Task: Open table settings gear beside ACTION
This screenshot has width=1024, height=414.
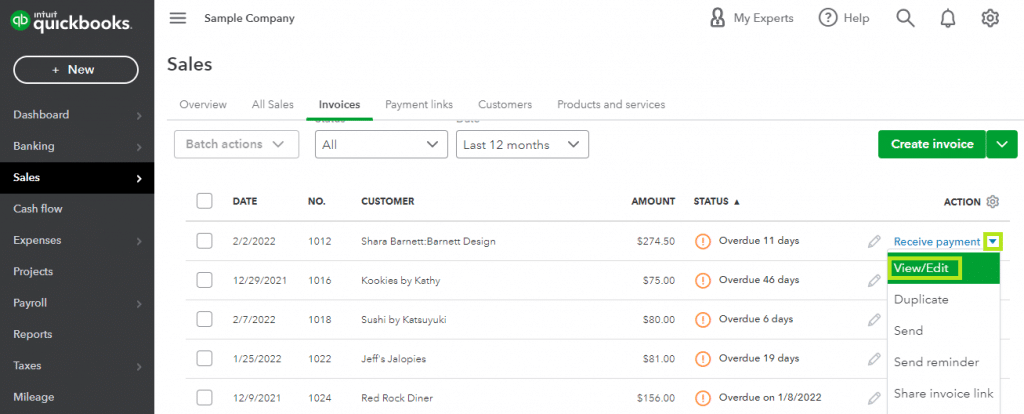Action: click(993, 202)
